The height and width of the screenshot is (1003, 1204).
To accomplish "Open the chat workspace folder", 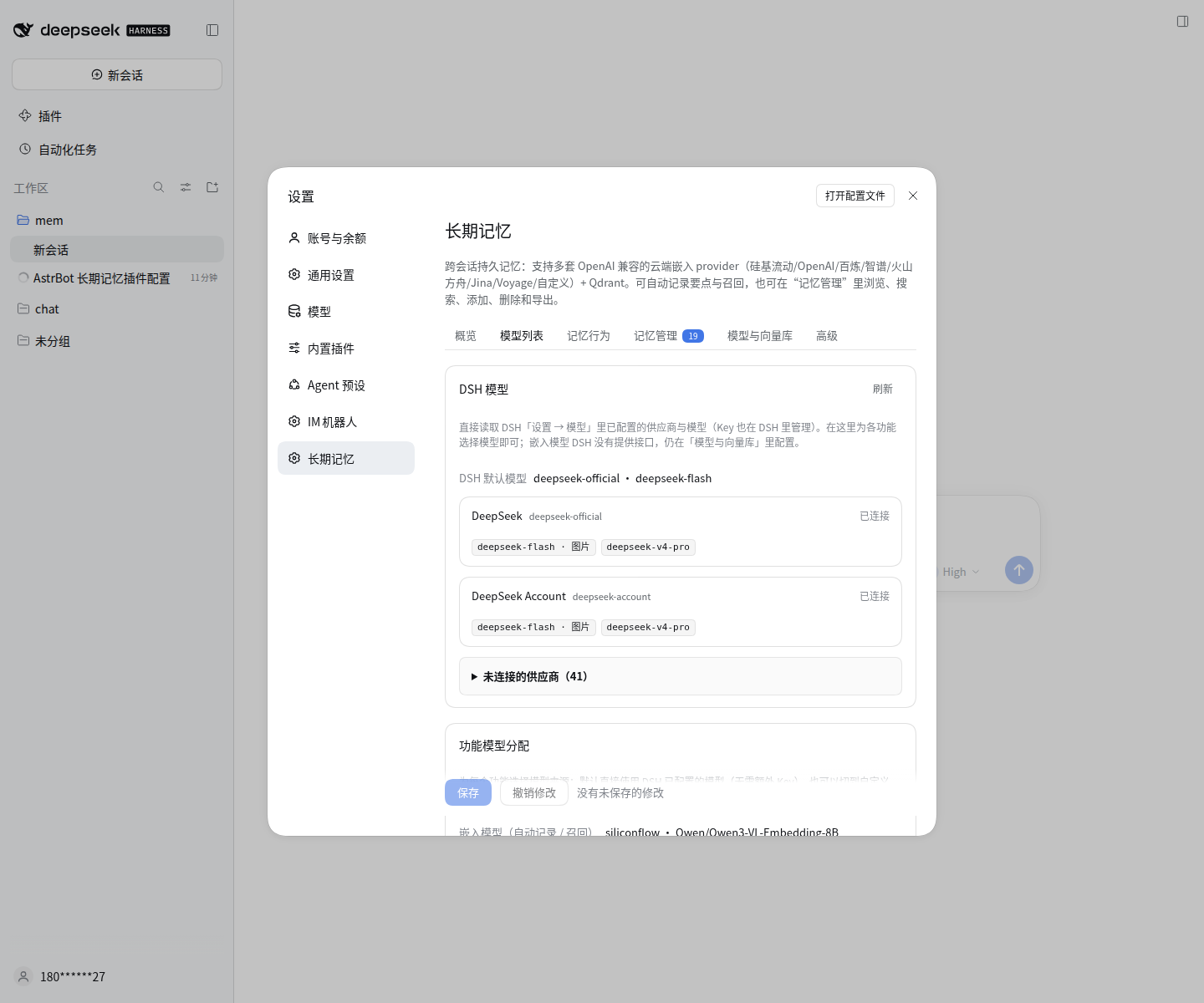I will tap(117, 309).
